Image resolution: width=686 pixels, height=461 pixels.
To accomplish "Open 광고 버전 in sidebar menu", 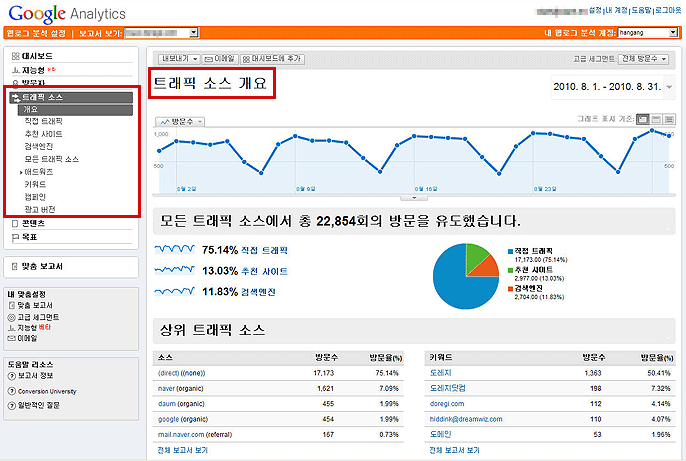I will pyautogui.click(x=40, y=210).
